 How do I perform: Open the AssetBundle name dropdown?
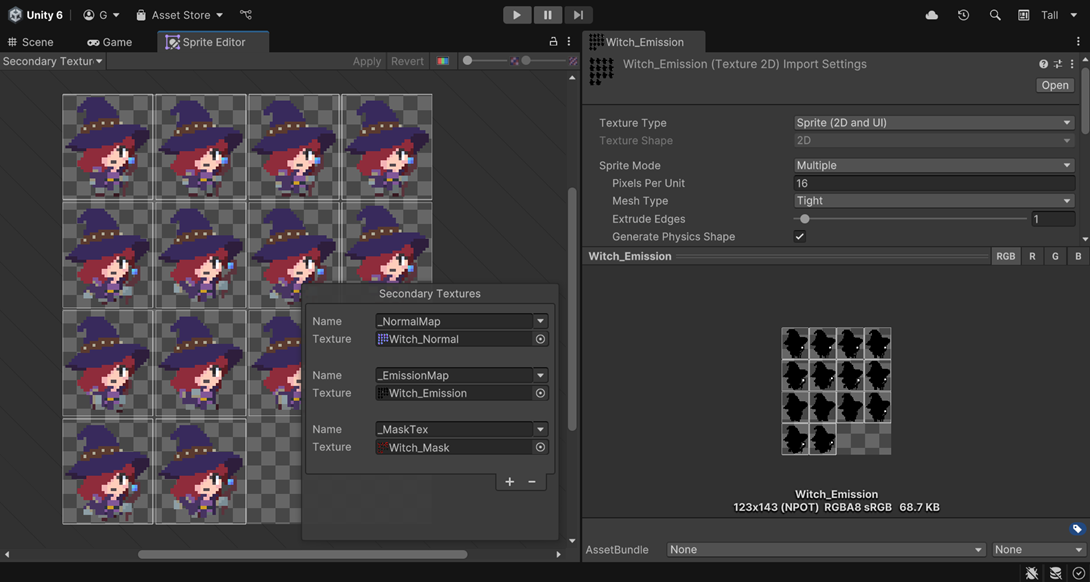[826, 549]
